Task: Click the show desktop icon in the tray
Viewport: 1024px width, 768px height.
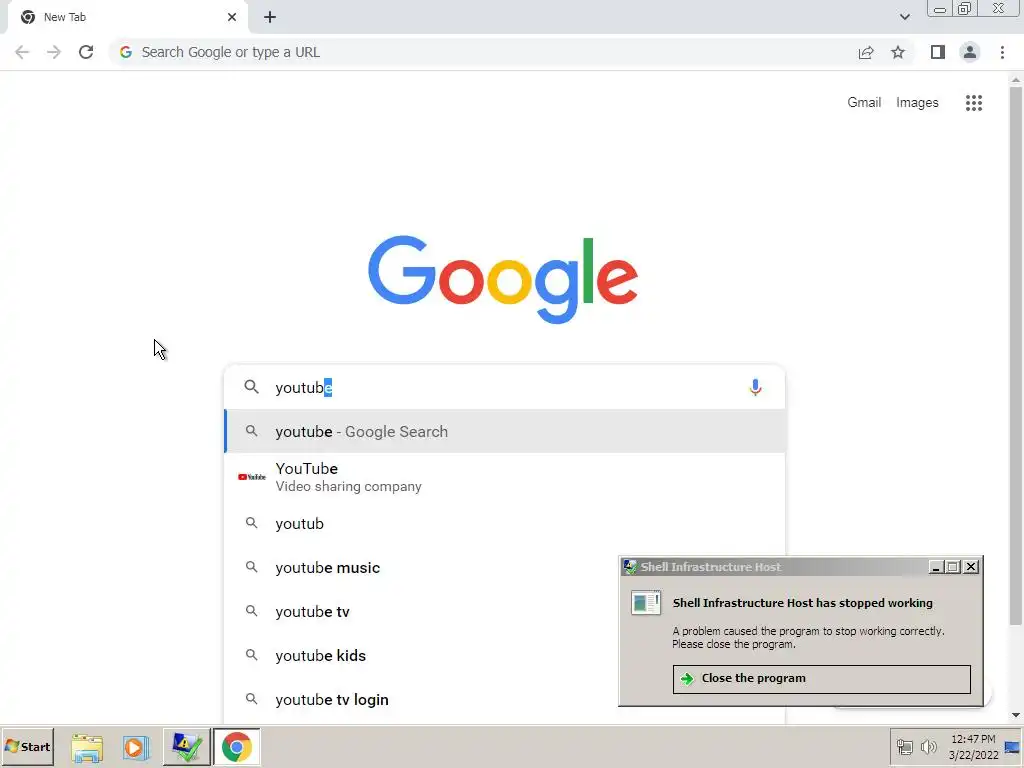Action: (1012, 747)
